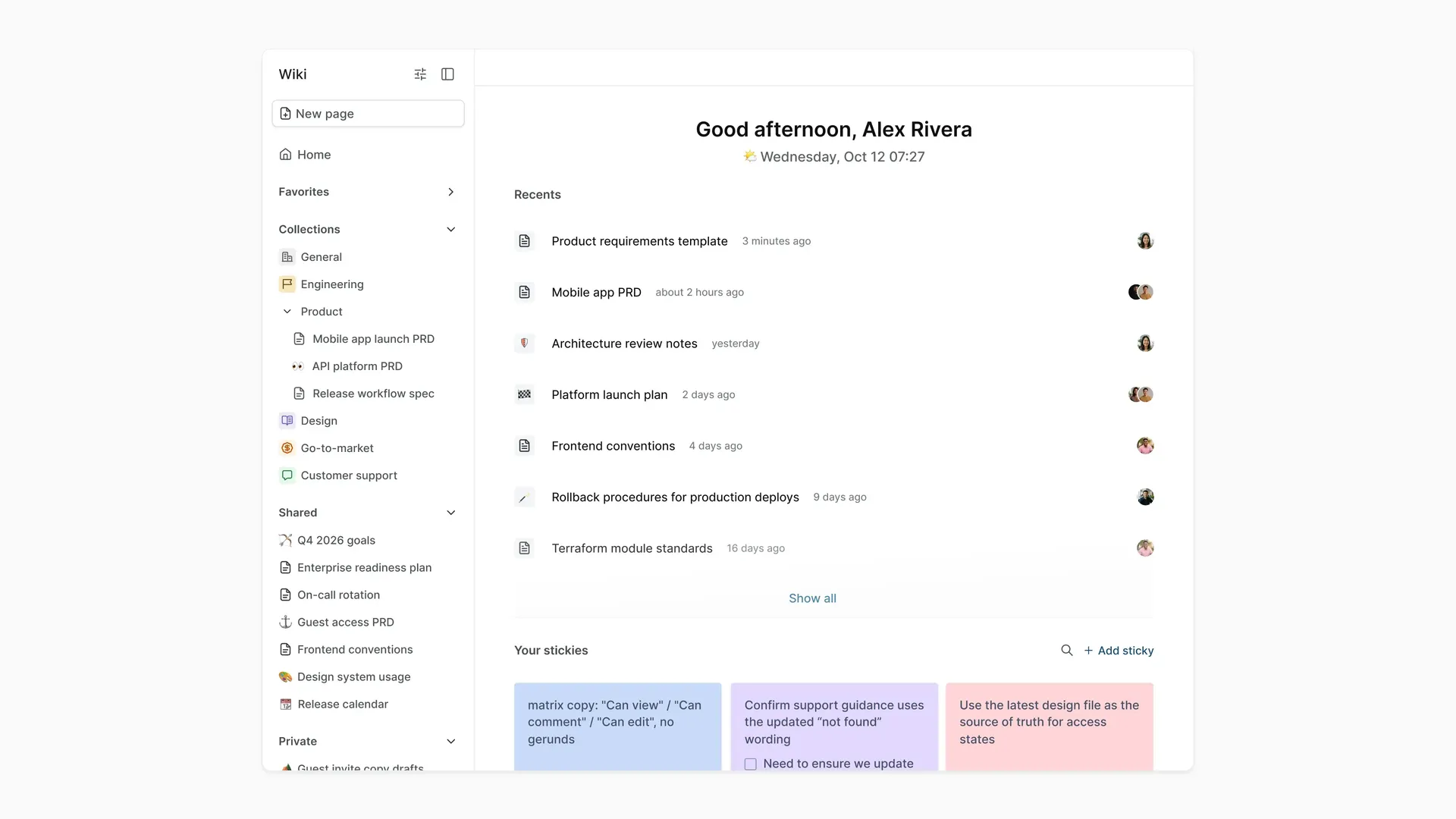
Task: Check the 'Need to ensure we update' checkbox
Action: click(x=750, y=764)
